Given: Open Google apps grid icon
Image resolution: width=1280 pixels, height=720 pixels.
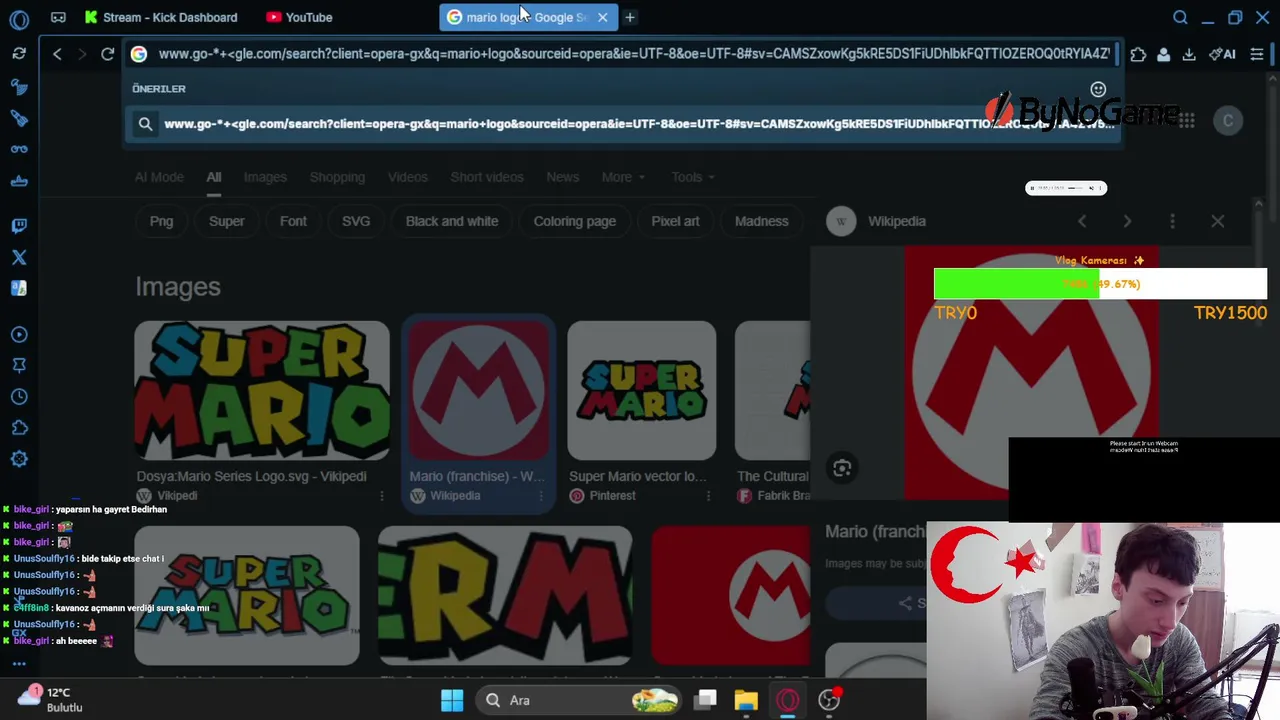Looking at the screenshot, I should (1186, 121).
